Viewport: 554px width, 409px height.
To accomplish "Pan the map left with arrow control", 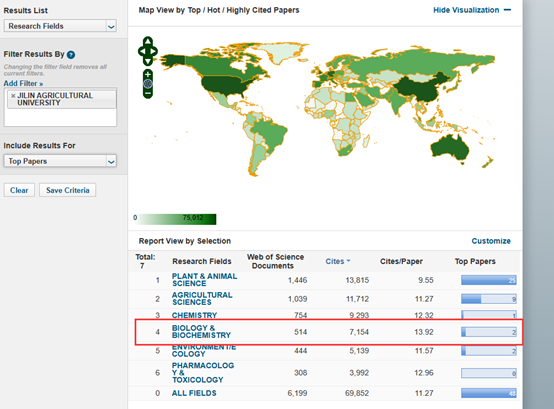I will point(142,51).
